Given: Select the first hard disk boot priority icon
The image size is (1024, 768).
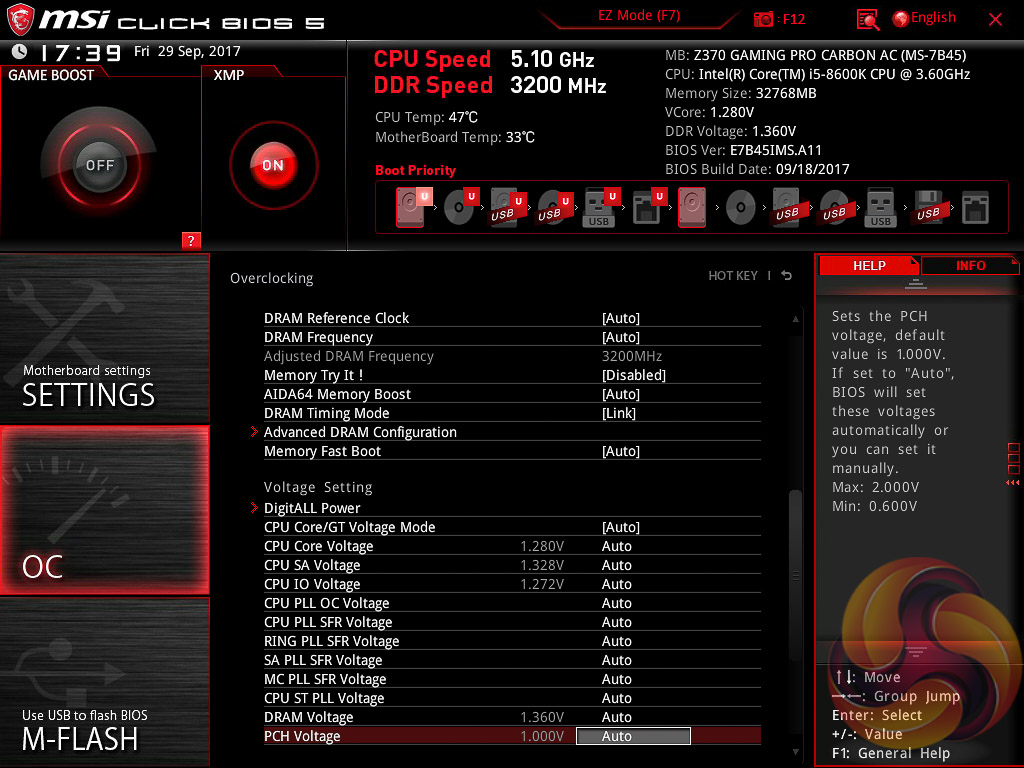Looking at the screenshot, I should tap(411, 207).
